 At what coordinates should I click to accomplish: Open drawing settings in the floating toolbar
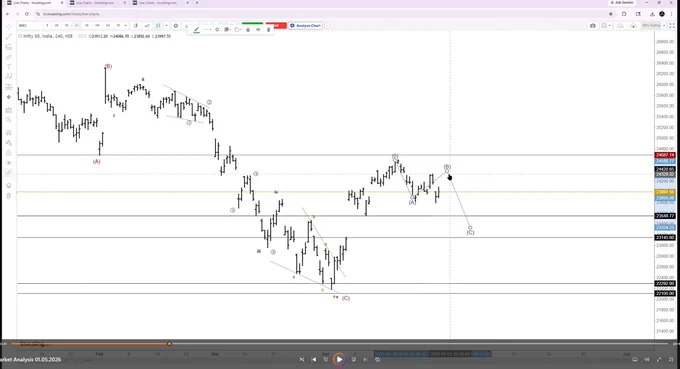click(x=217, y=29)
